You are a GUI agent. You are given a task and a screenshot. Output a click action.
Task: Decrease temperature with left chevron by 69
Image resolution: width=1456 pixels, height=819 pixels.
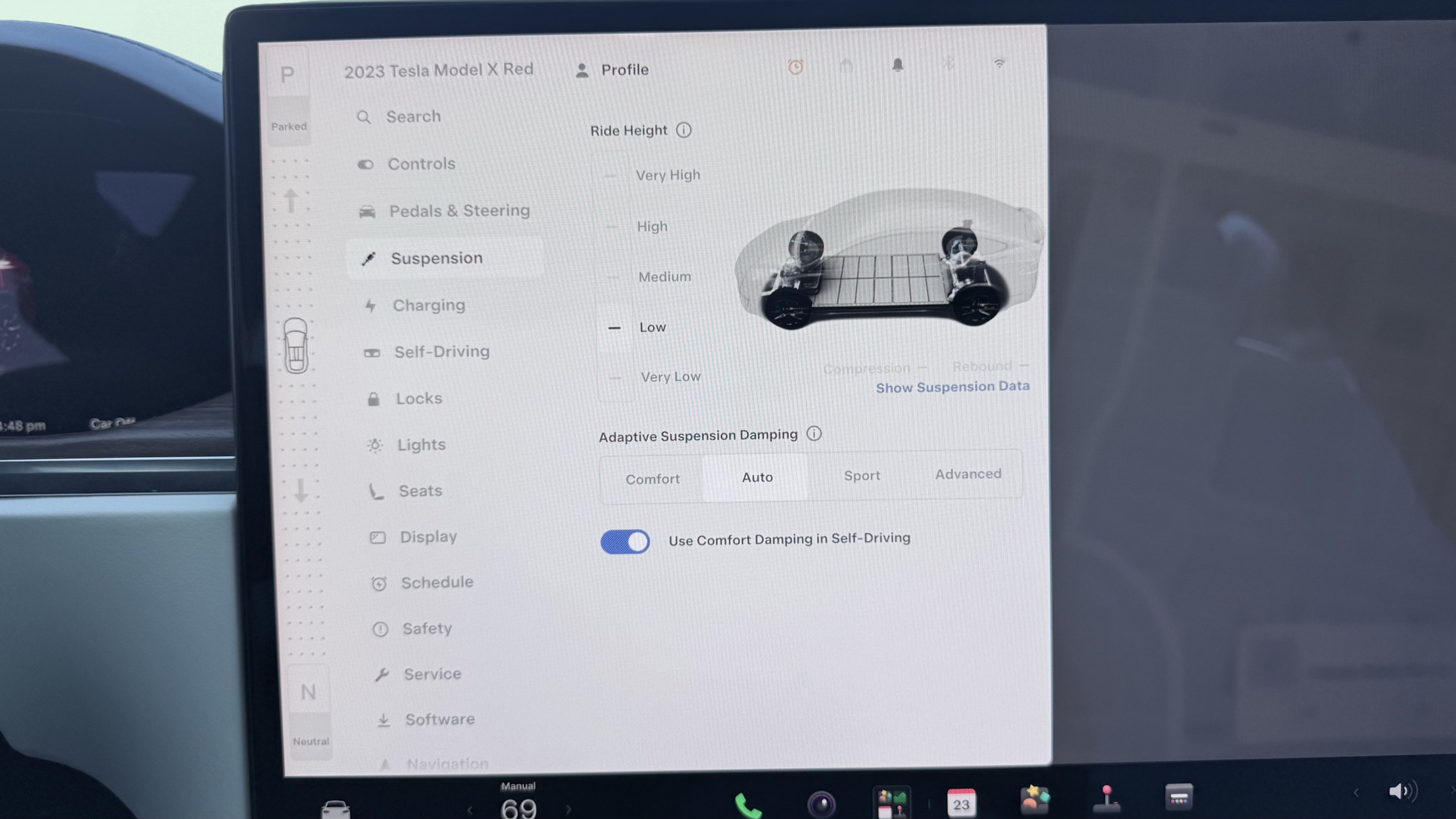[470, 811]
